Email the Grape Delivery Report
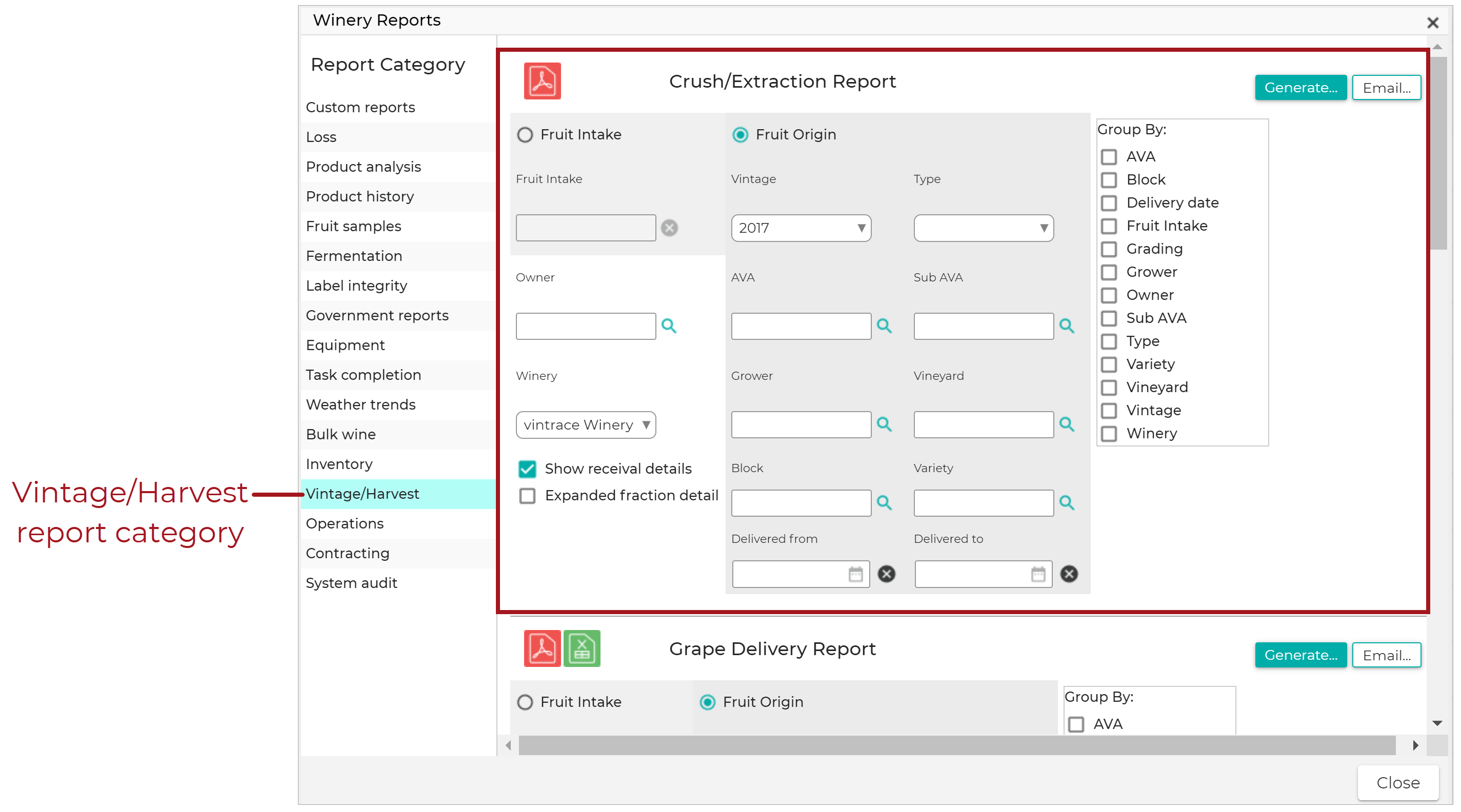 (x=1386, y=655)
